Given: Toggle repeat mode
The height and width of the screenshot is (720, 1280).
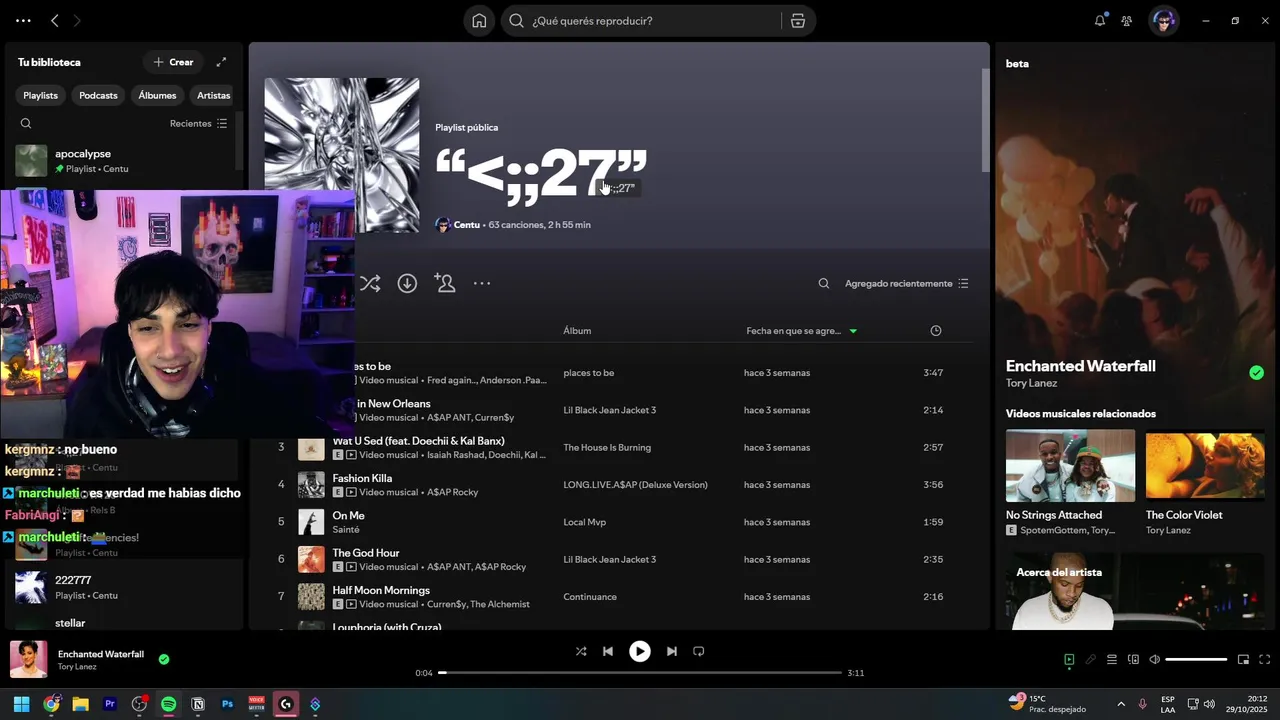Looking at the screenshot, I should coord(699,652).
